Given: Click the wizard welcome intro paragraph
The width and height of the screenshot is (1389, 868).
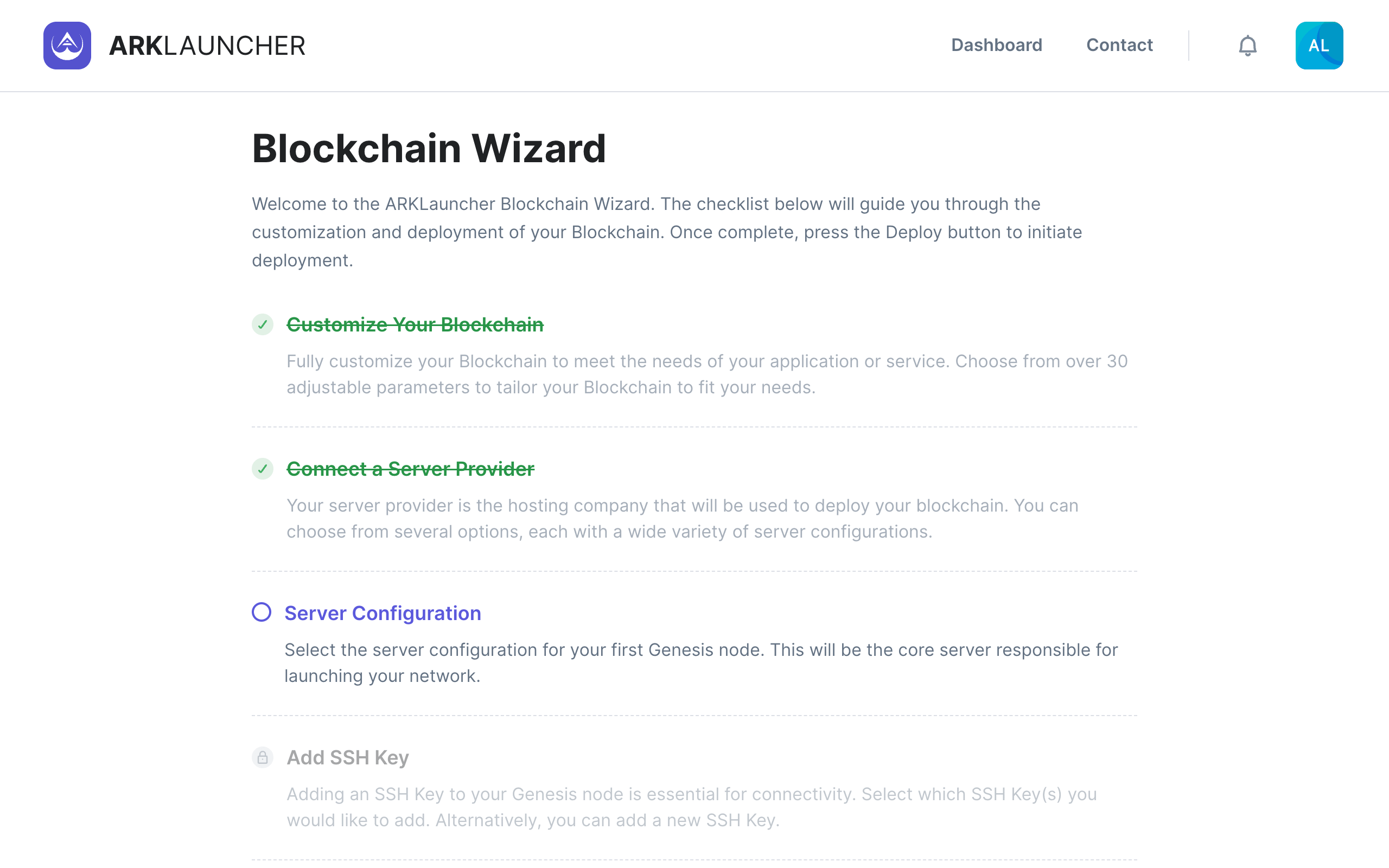Looking at the screenshot, I should coord(667,232).
